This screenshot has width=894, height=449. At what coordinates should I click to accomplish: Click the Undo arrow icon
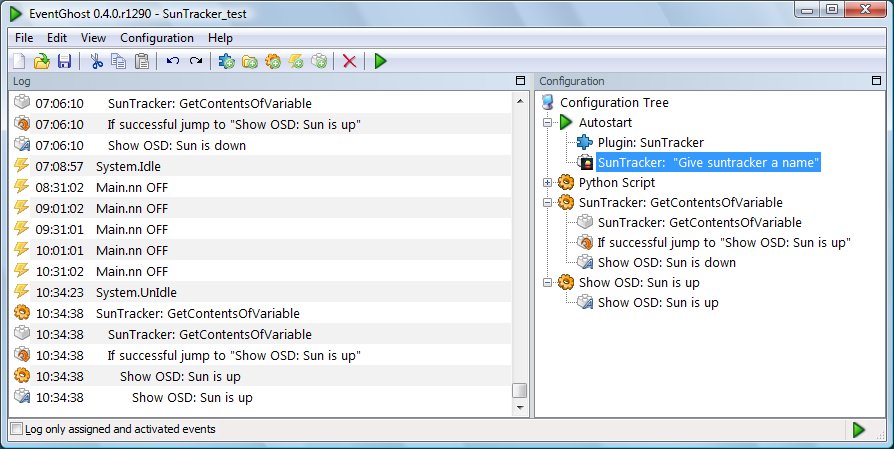pos(173,60)
